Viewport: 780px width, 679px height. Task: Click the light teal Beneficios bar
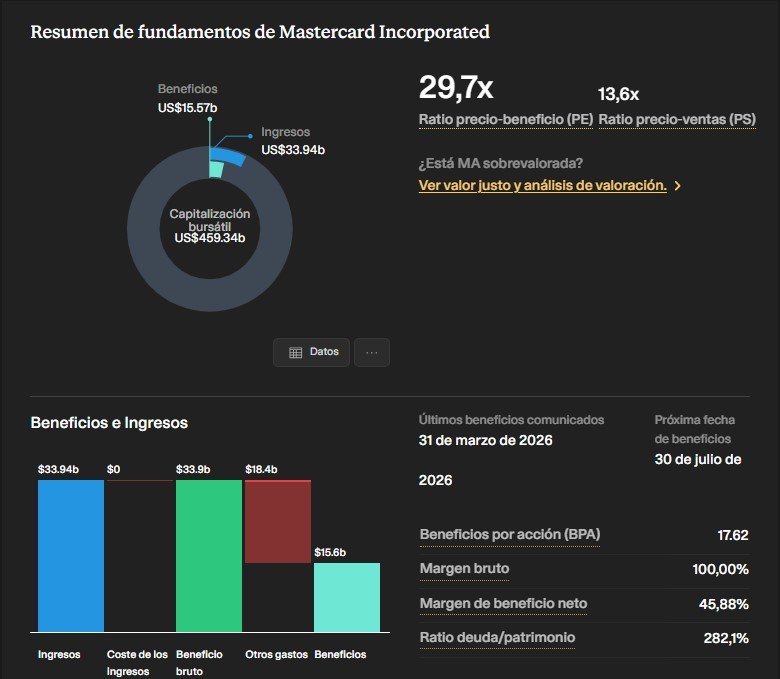[347, 597]
